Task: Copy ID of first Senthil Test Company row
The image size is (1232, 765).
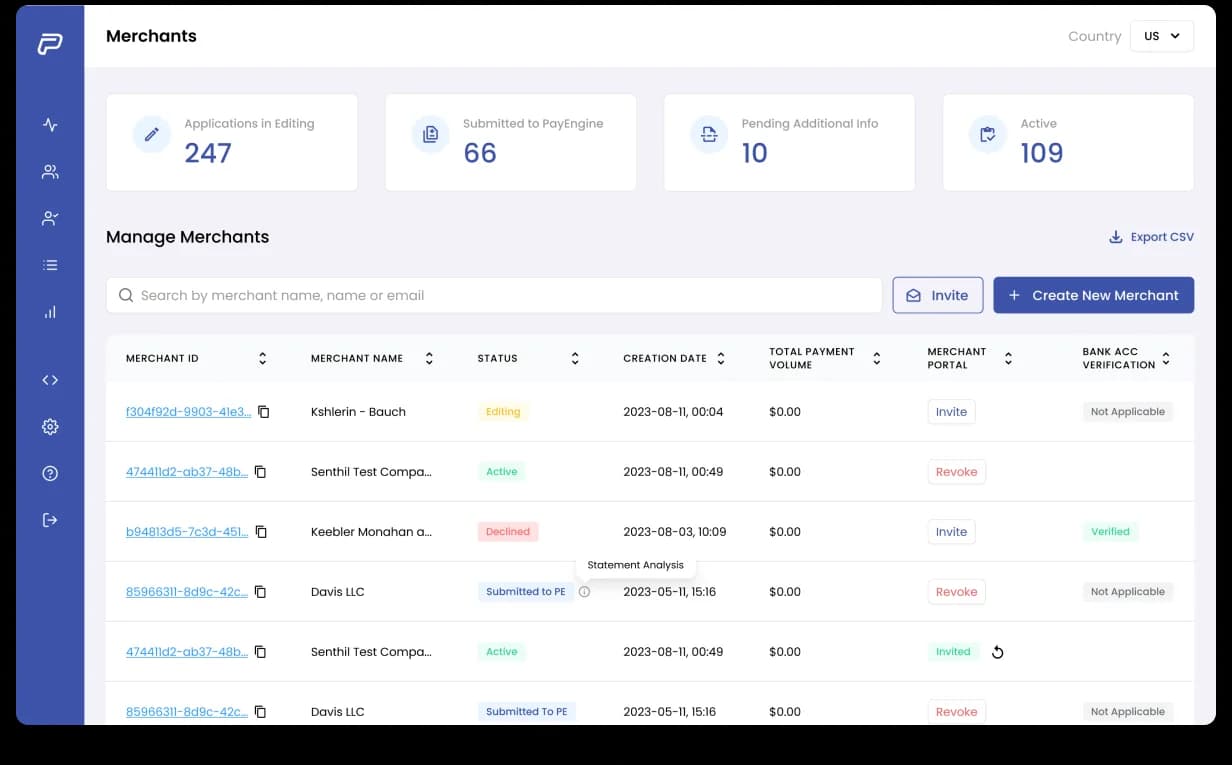Action: (x=260, y=472)
